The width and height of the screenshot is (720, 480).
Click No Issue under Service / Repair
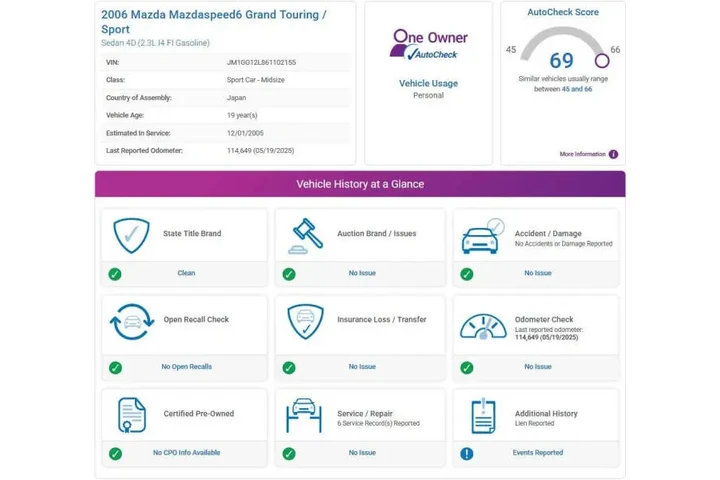(362, 452)
